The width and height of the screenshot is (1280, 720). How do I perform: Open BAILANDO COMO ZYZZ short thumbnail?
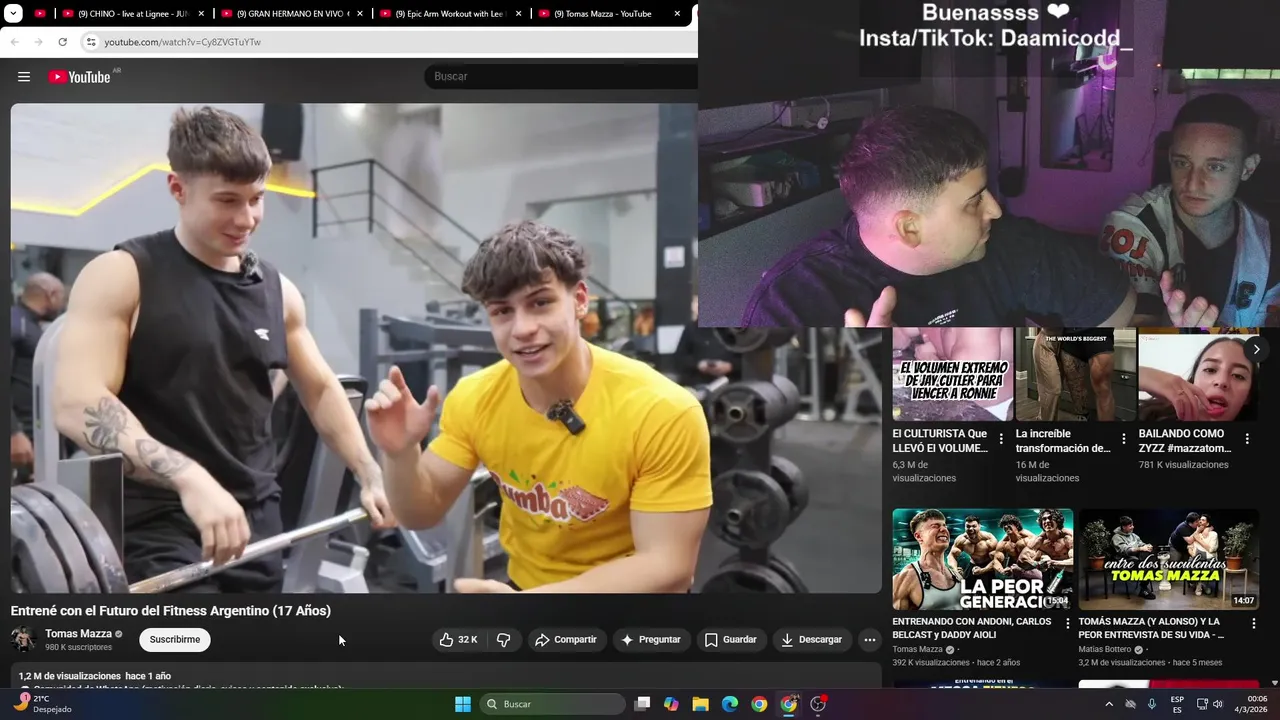coord(1199,374)
